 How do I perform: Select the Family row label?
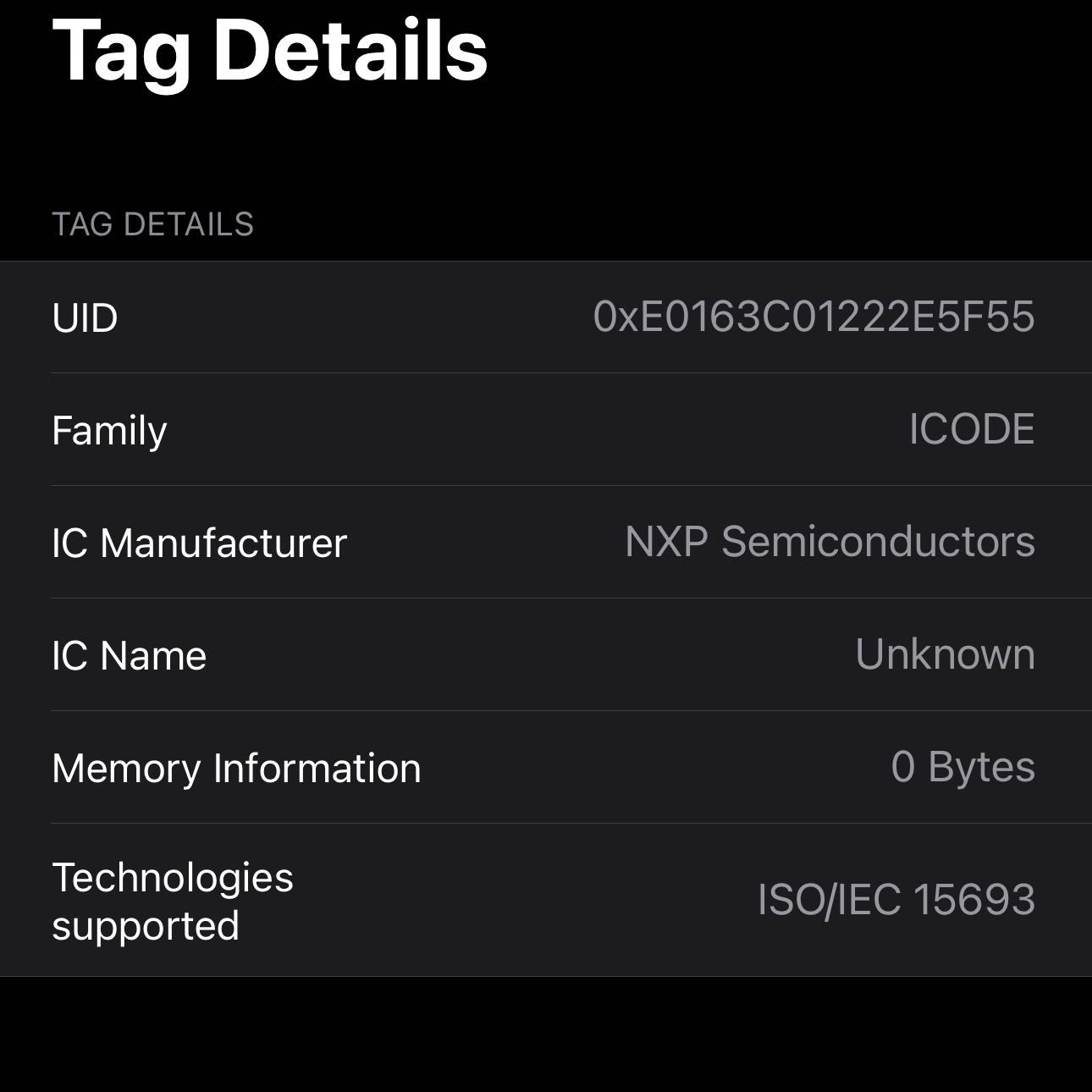tap(109, 431)
